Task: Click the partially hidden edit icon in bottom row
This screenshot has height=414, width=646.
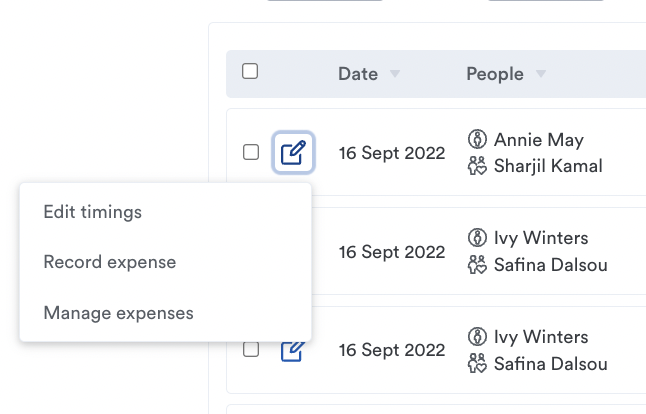Action: coord(293,351)
